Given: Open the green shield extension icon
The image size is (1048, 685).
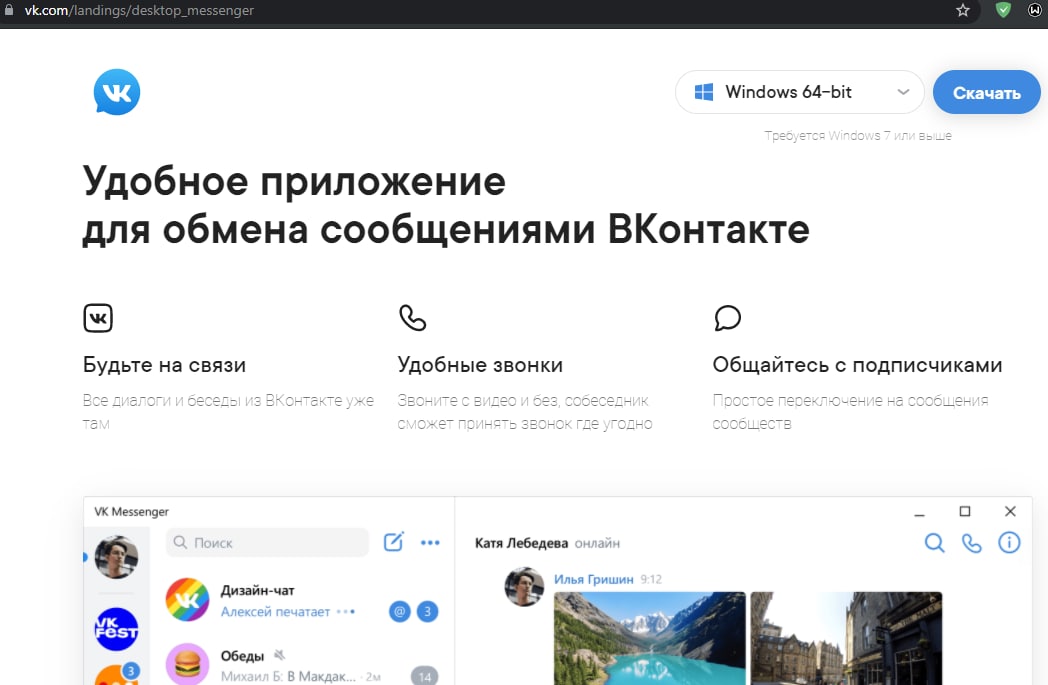Looking at the screenshot, I should pyautogui.click(x=1003, y=10).
